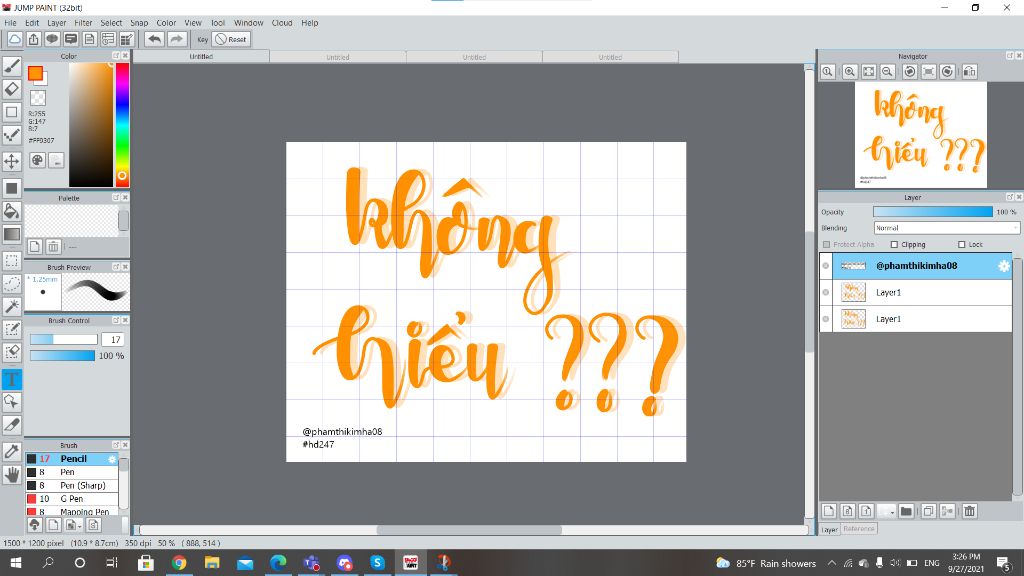
Task: Open the Filter menu
Action: pos(83,23)
